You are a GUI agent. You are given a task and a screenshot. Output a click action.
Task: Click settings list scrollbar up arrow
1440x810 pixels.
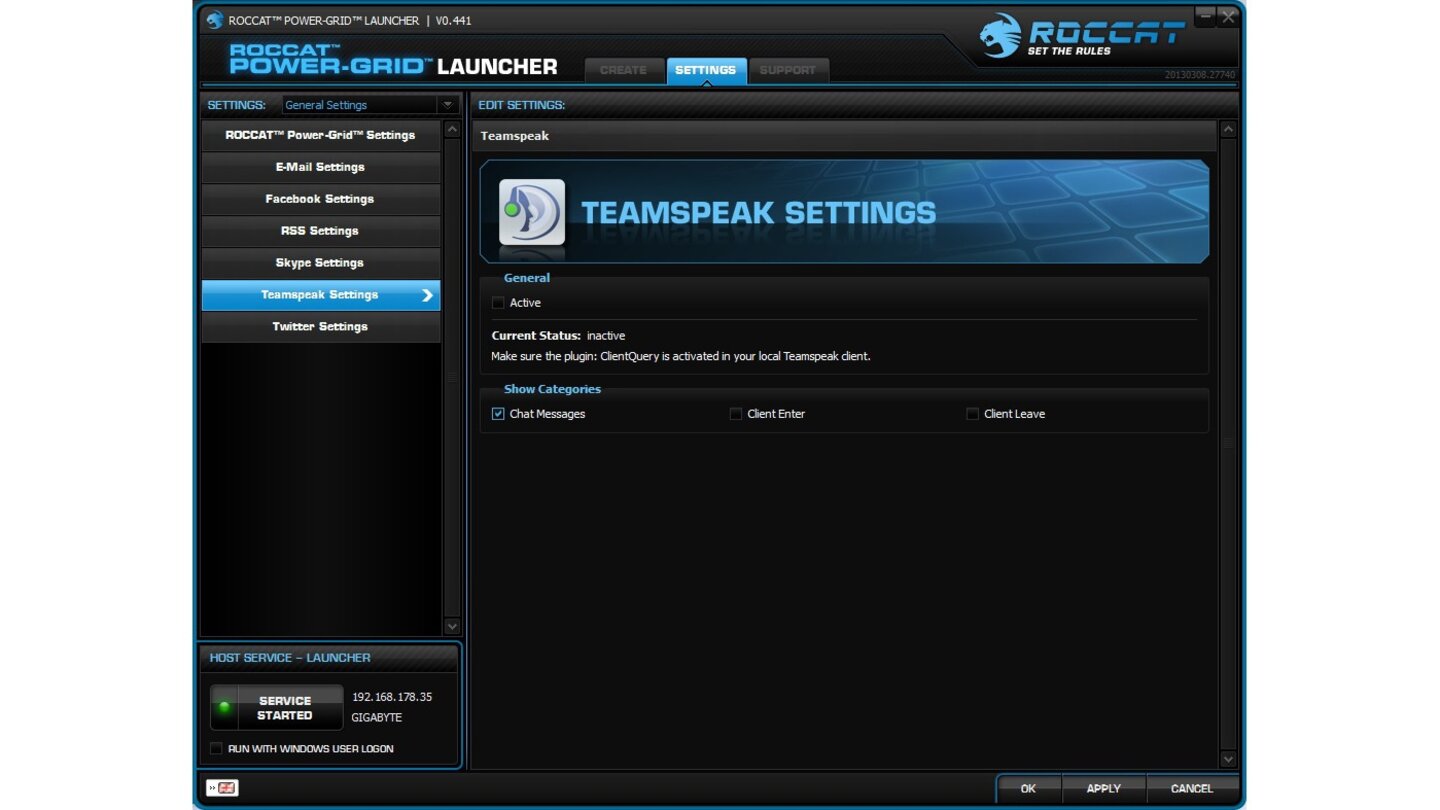[451, 130]
